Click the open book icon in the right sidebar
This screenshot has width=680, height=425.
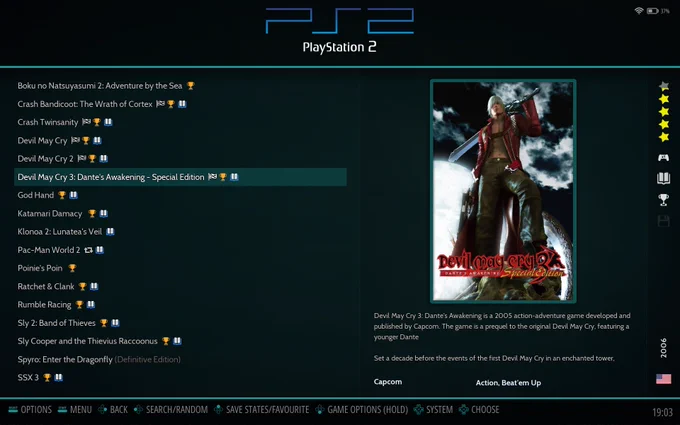(664, 178)
